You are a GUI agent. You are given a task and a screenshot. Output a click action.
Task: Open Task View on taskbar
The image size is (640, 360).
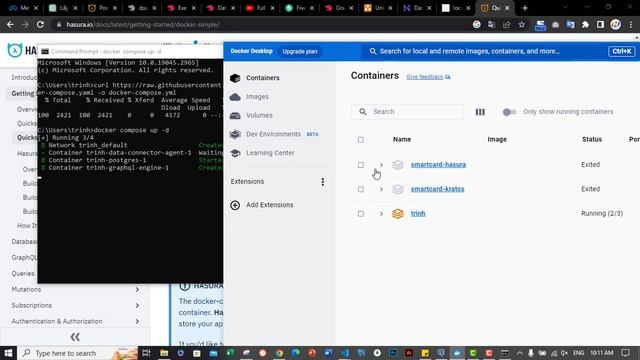tap(146, 353)
